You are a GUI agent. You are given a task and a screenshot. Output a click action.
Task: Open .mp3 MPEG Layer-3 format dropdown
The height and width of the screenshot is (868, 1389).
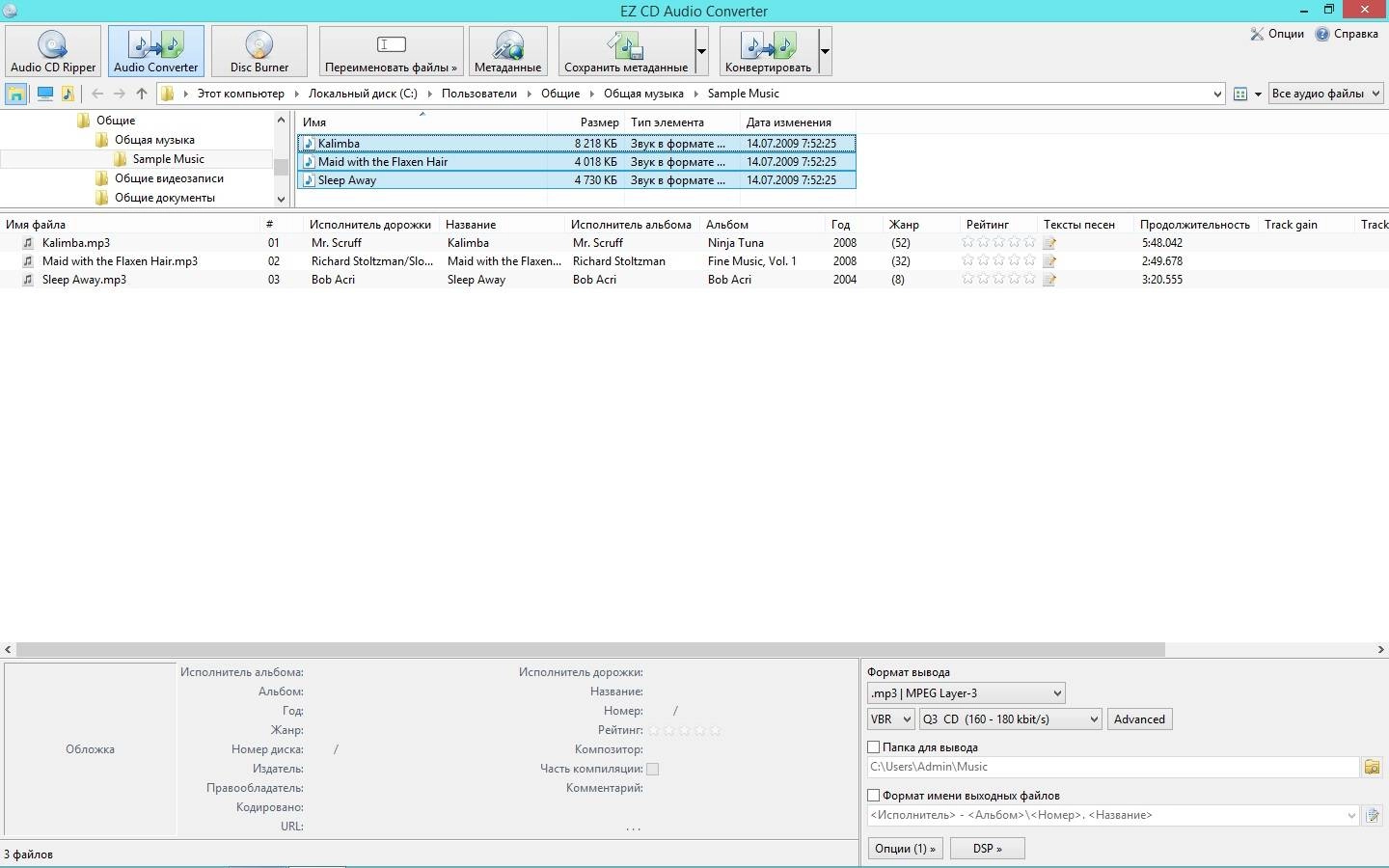[x=966, y=693]
